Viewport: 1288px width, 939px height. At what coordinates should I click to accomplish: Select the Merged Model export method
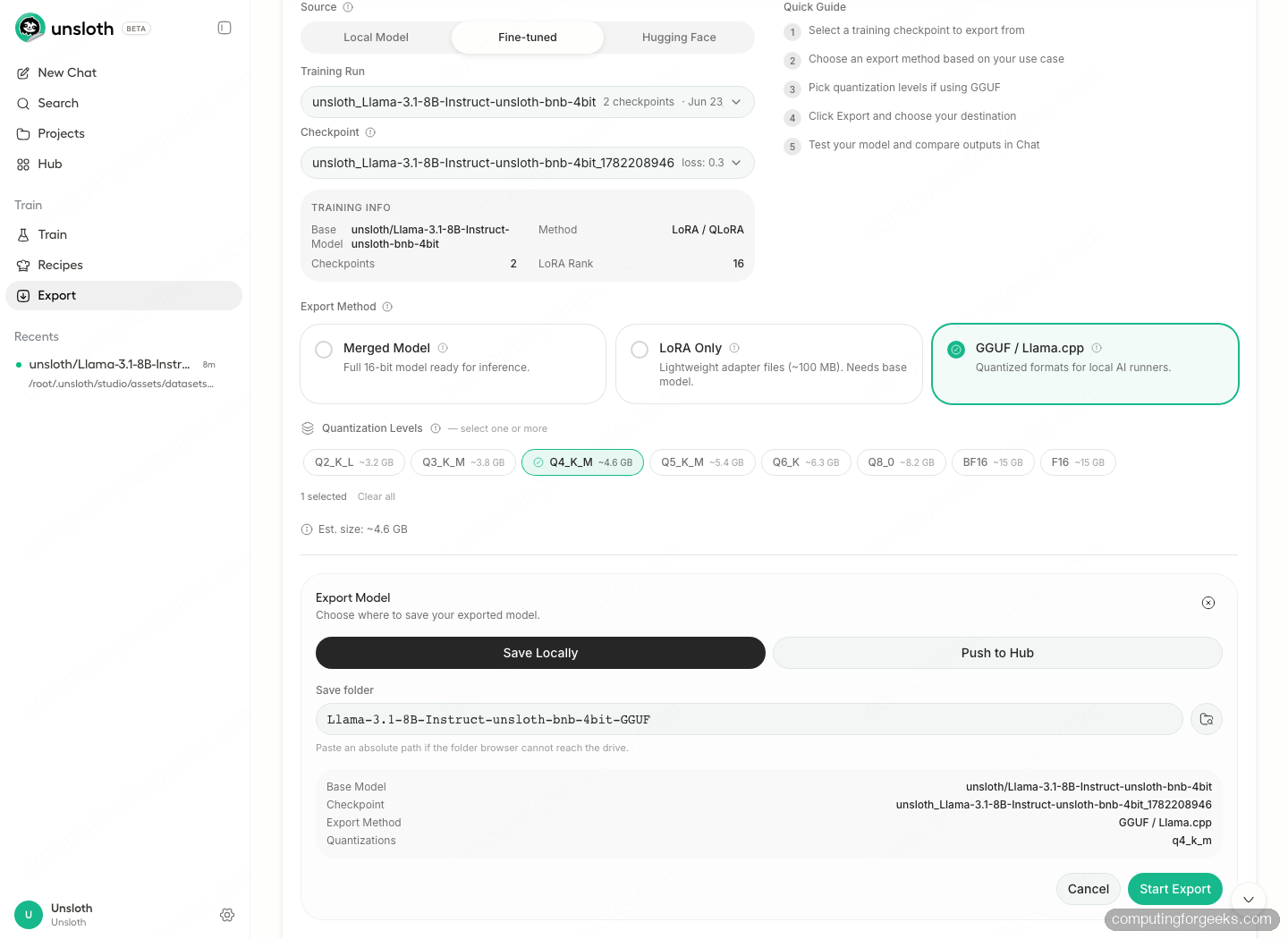coord(453,364)
